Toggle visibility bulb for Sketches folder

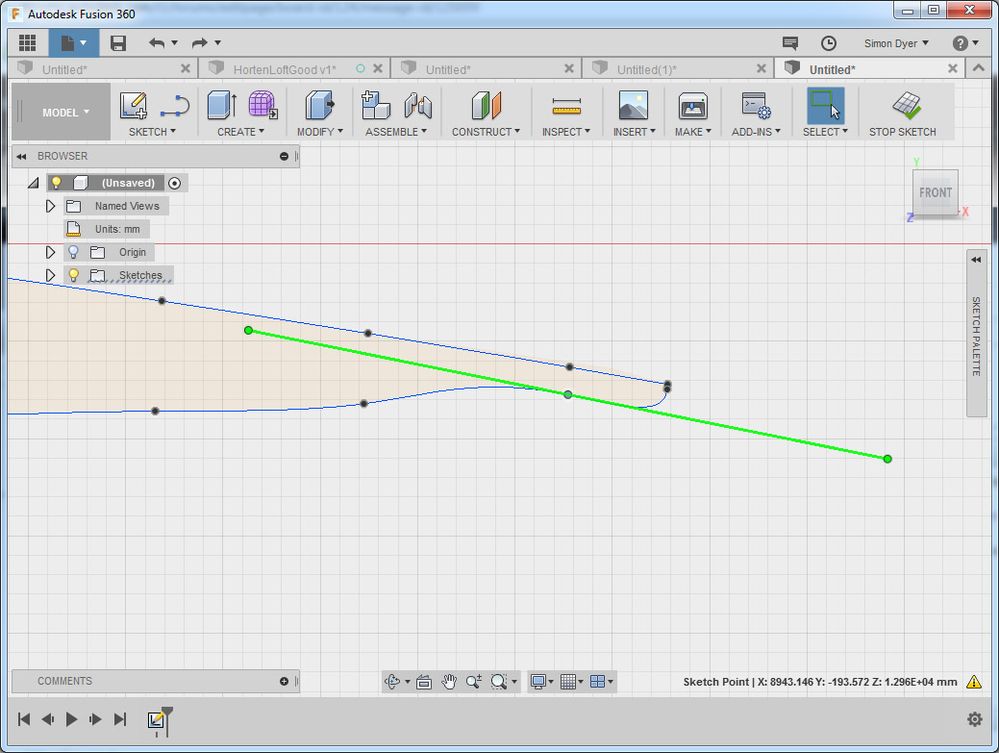coord(73,275)
